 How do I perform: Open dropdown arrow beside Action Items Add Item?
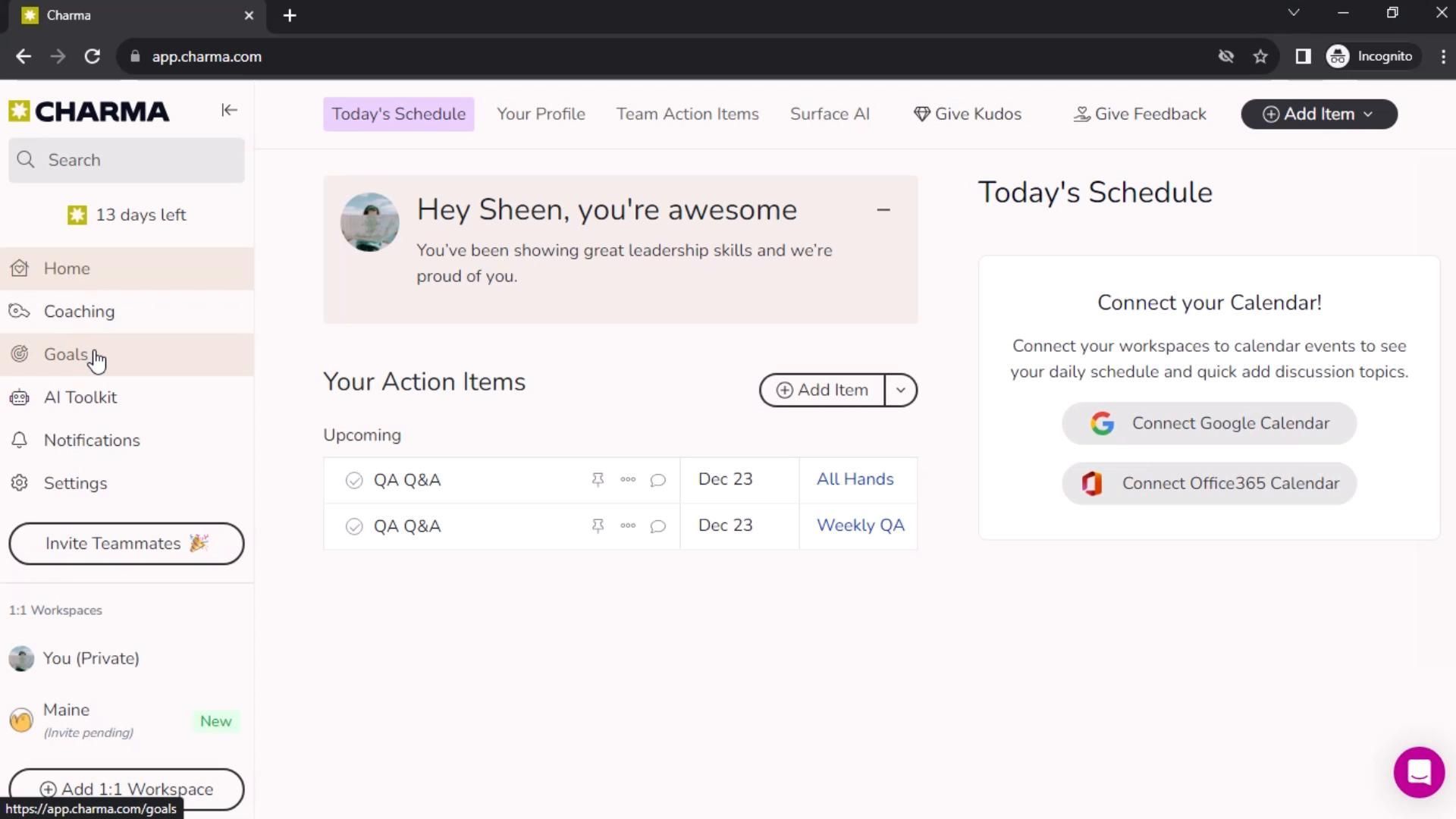[x=900, y=391]
